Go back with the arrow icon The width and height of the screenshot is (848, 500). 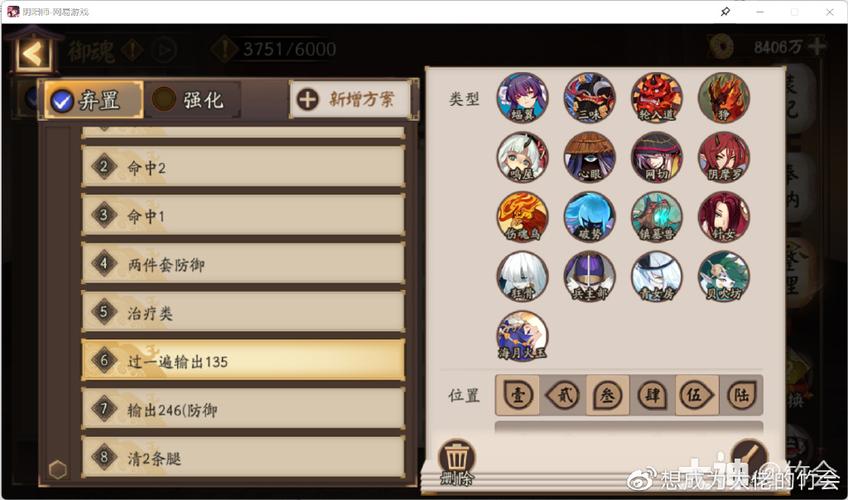click(x=34, y=53)
